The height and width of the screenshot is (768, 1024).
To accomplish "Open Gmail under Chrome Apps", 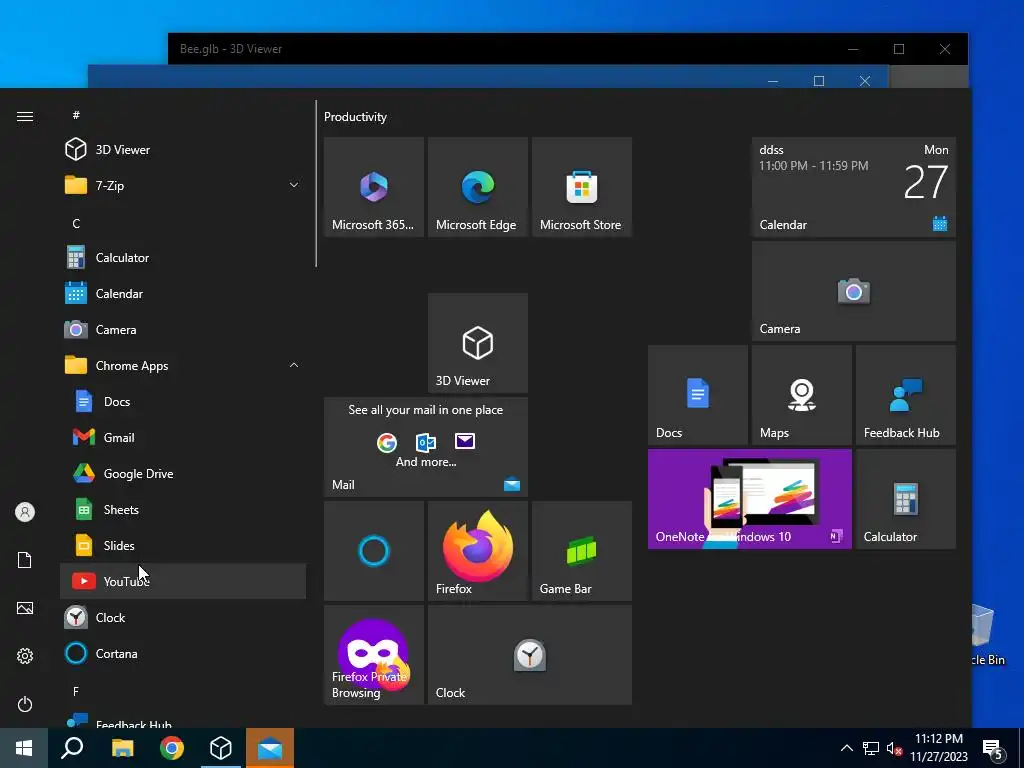I will click(x=183, y=437).
